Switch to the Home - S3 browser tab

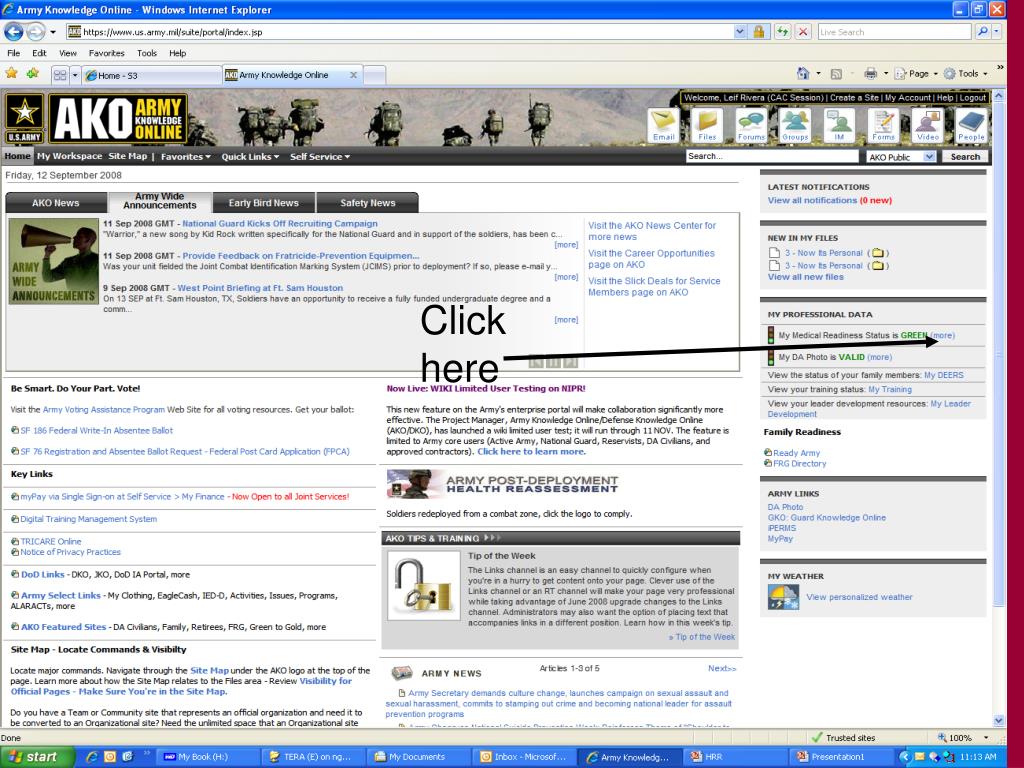point(152,75)
